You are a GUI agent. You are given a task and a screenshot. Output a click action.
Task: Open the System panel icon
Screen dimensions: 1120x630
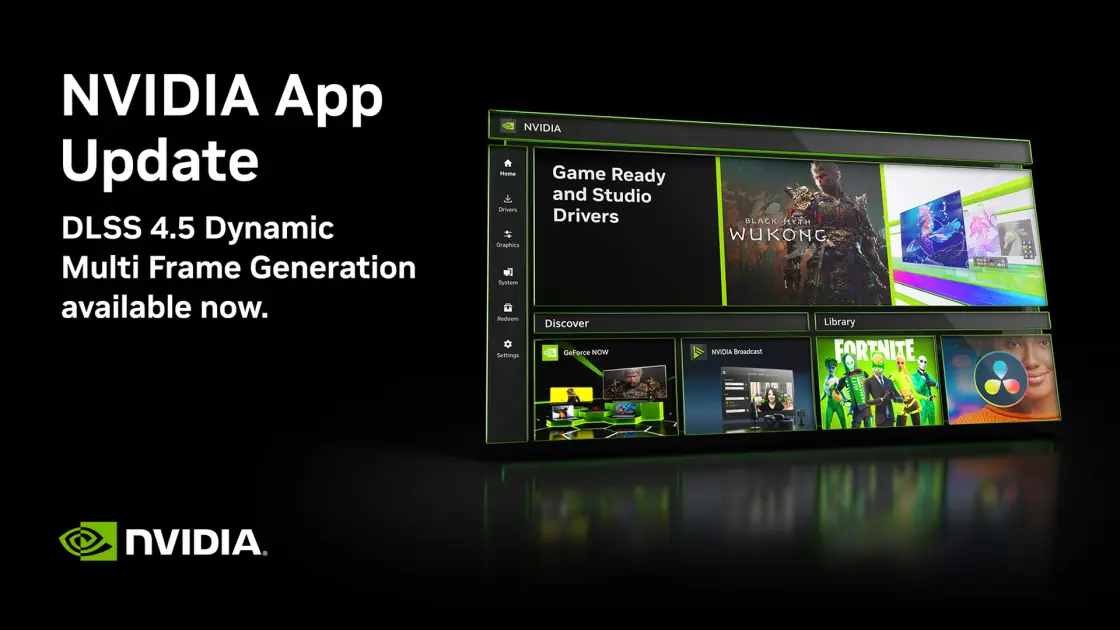pos(507,272)
